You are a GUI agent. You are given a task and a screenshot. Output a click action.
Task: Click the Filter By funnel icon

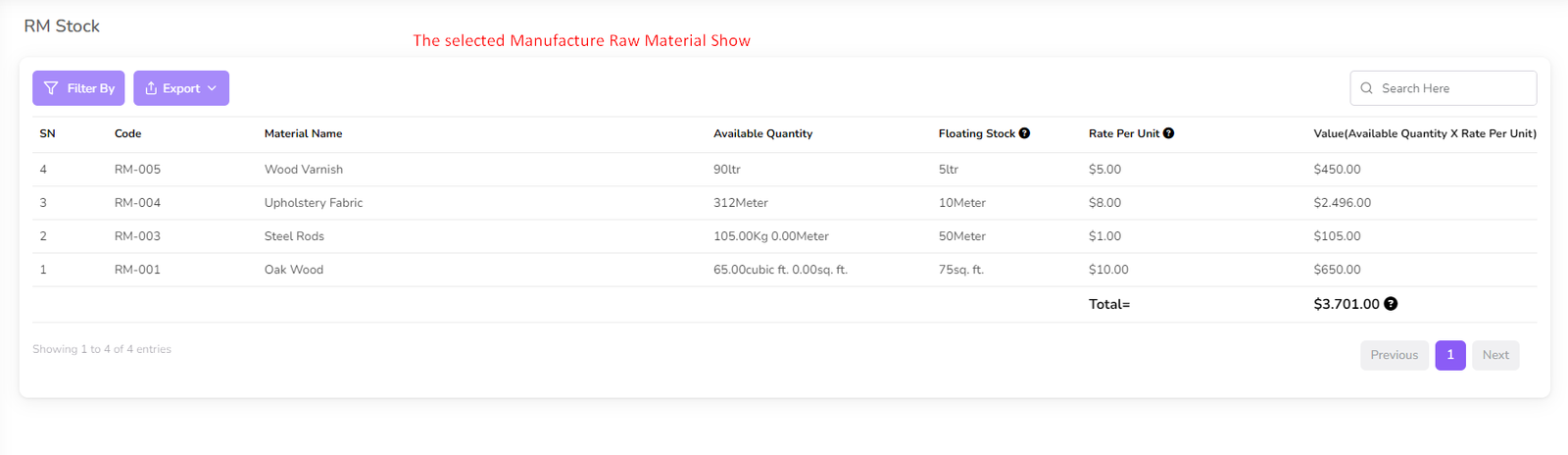click(51, 88)
